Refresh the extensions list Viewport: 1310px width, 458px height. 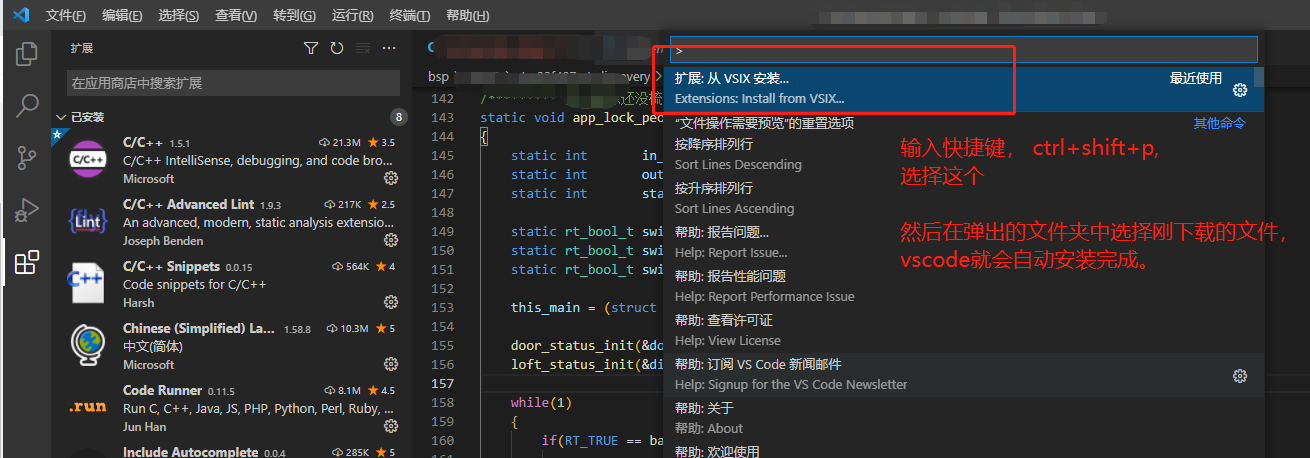pos(337,48)
